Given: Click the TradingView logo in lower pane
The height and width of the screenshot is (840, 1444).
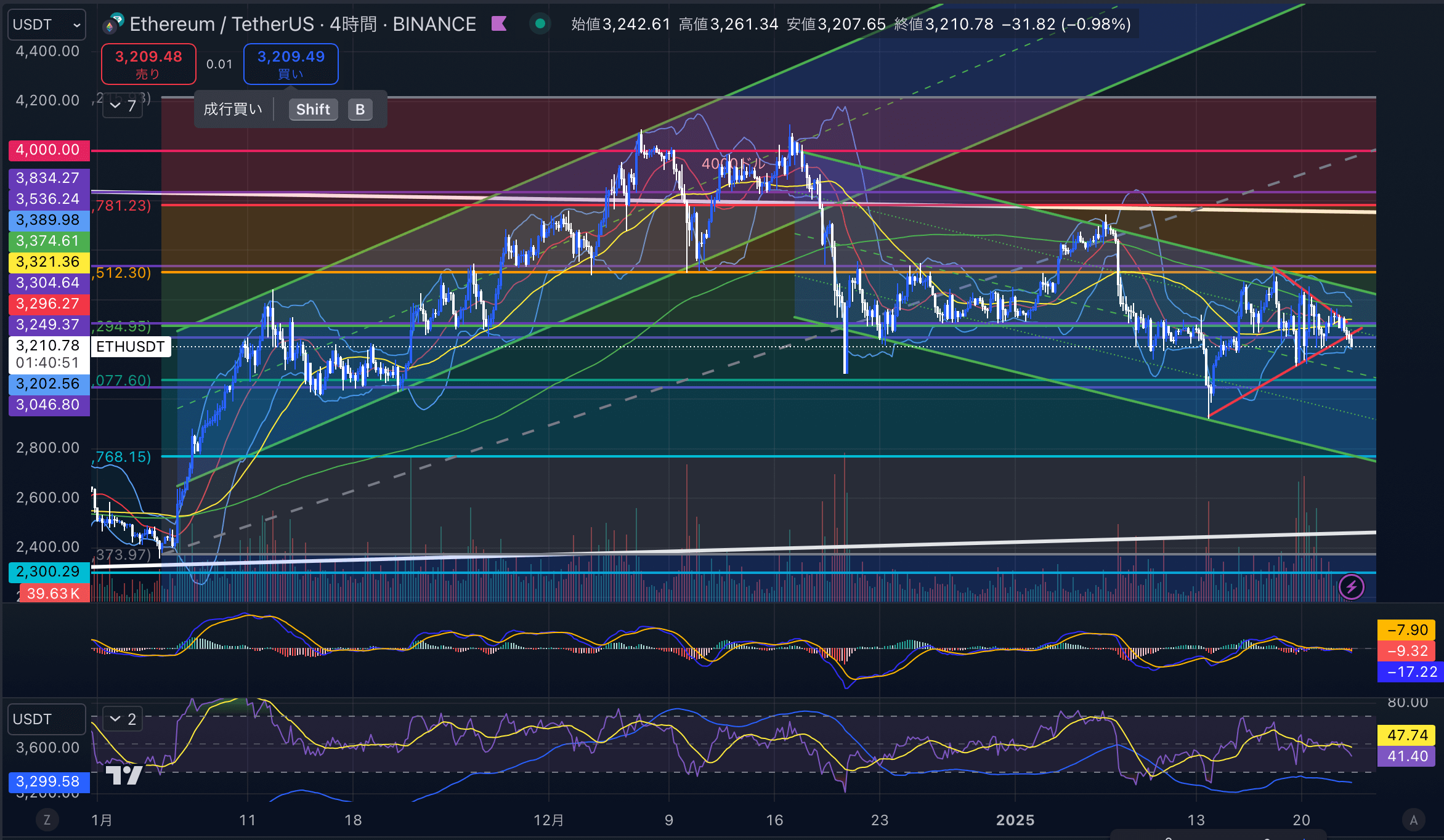Looking at the screenshot, I should (x=124, y=775).
